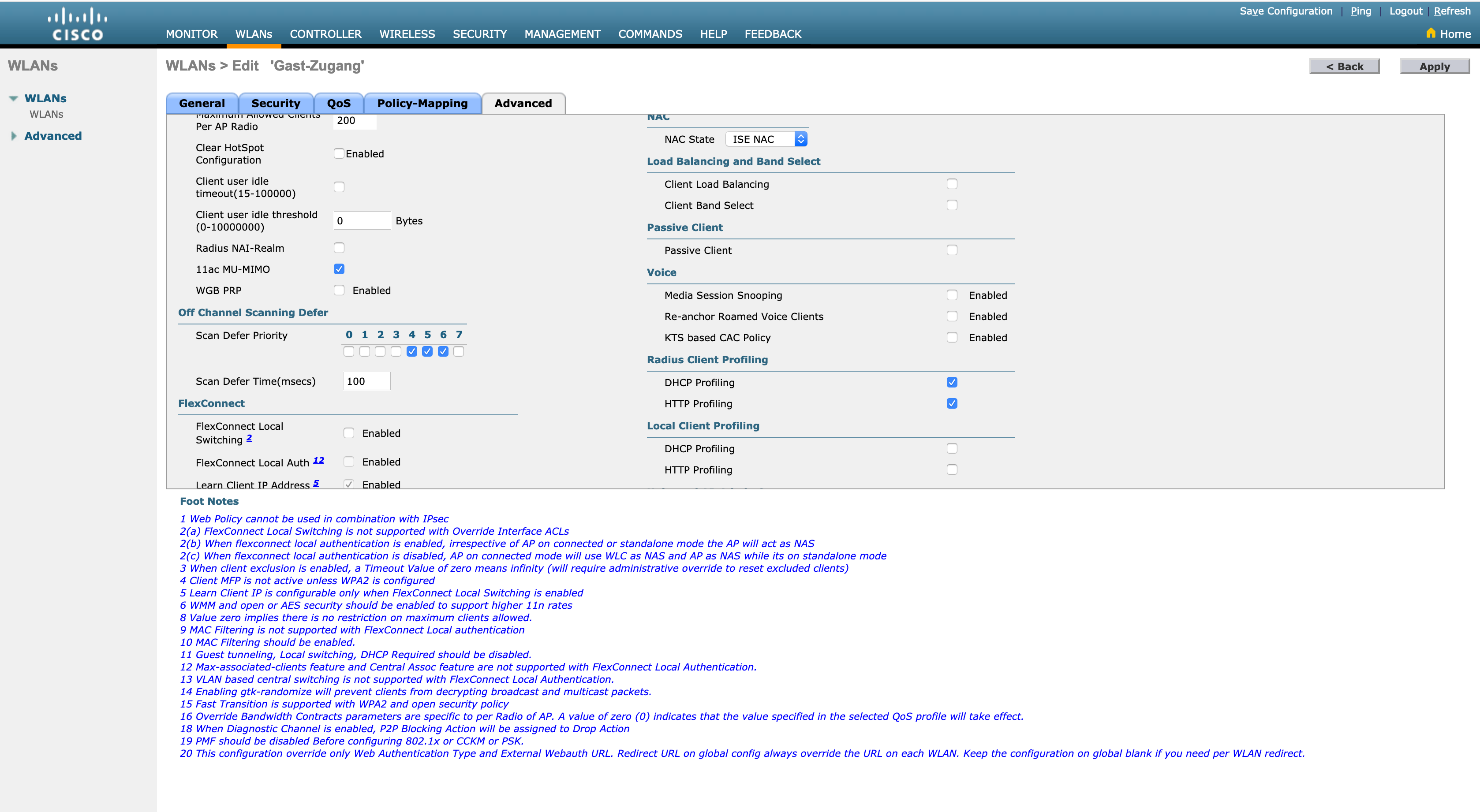Click the Logout link
This screenshot has width=1480, height=812.
1405,11
